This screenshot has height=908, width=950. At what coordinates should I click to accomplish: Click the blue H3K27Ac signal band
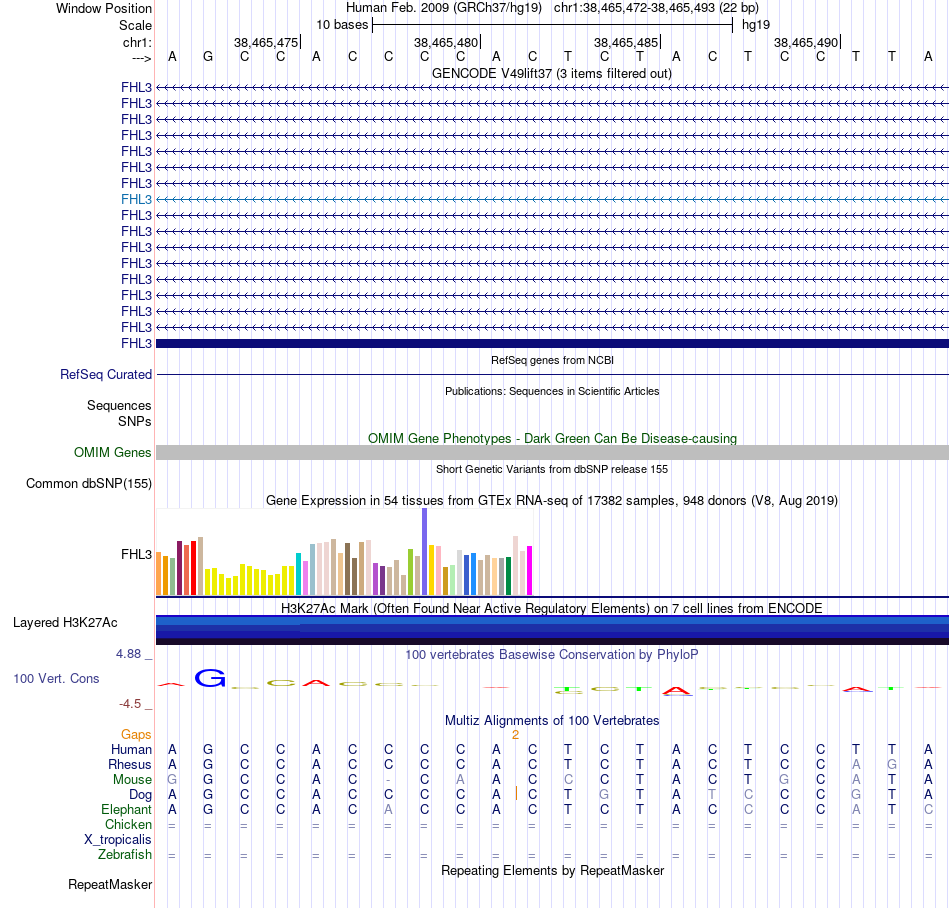[551, 627]
